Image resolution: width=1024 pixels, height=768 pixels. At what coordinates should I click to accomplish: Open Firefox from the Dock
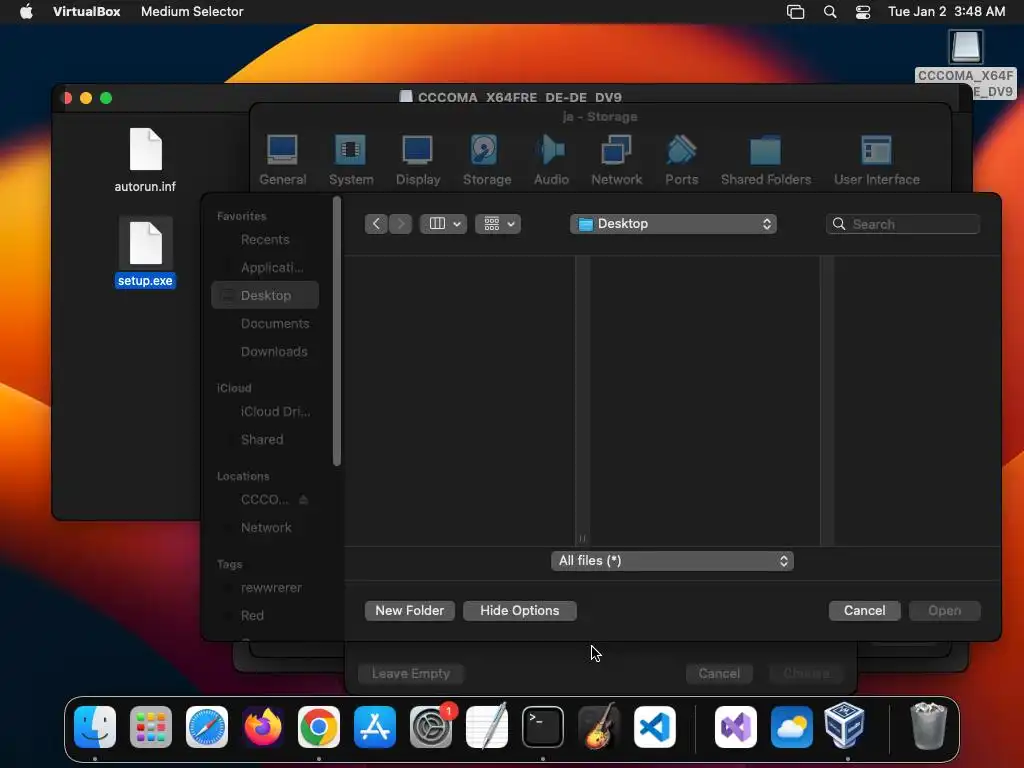(263, 727)
